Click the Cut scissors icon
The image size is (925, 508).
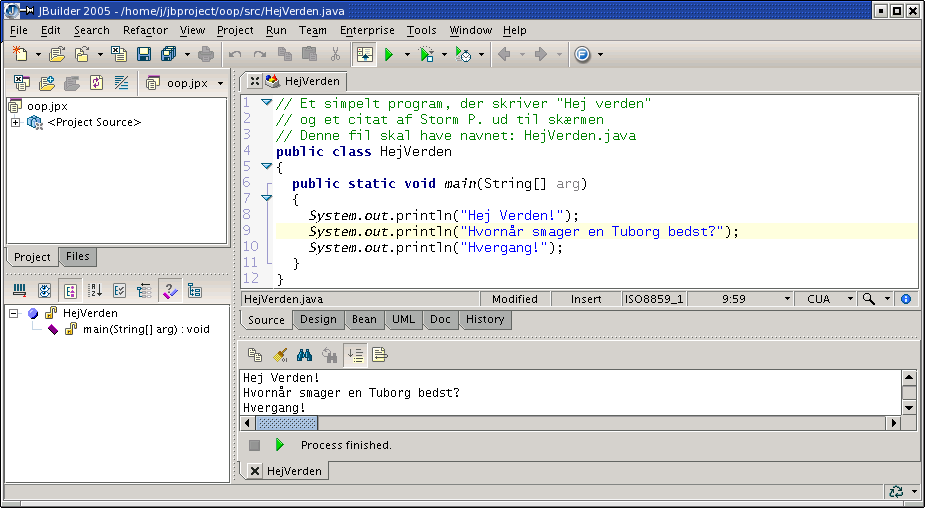[x=336, y=54]
